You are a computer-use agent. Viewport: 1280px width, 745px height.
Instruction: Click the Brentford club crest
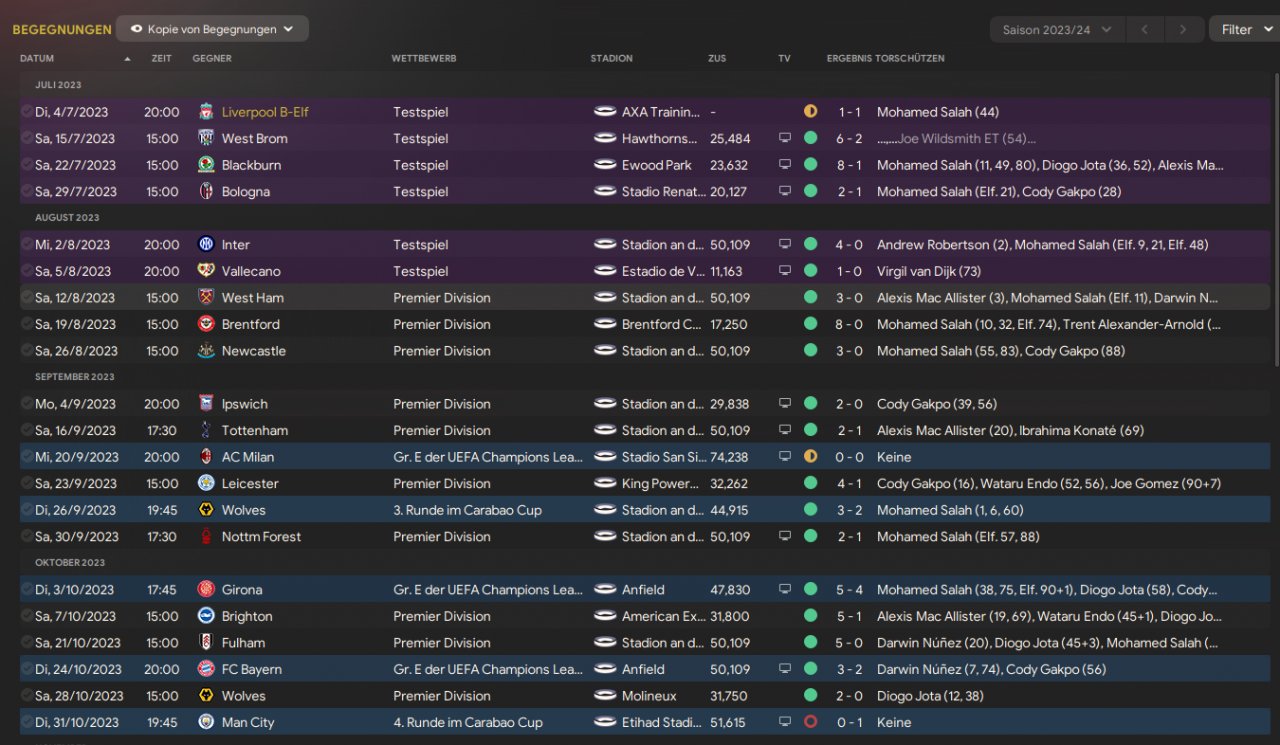pyautogui.click(x=206, y=324)
